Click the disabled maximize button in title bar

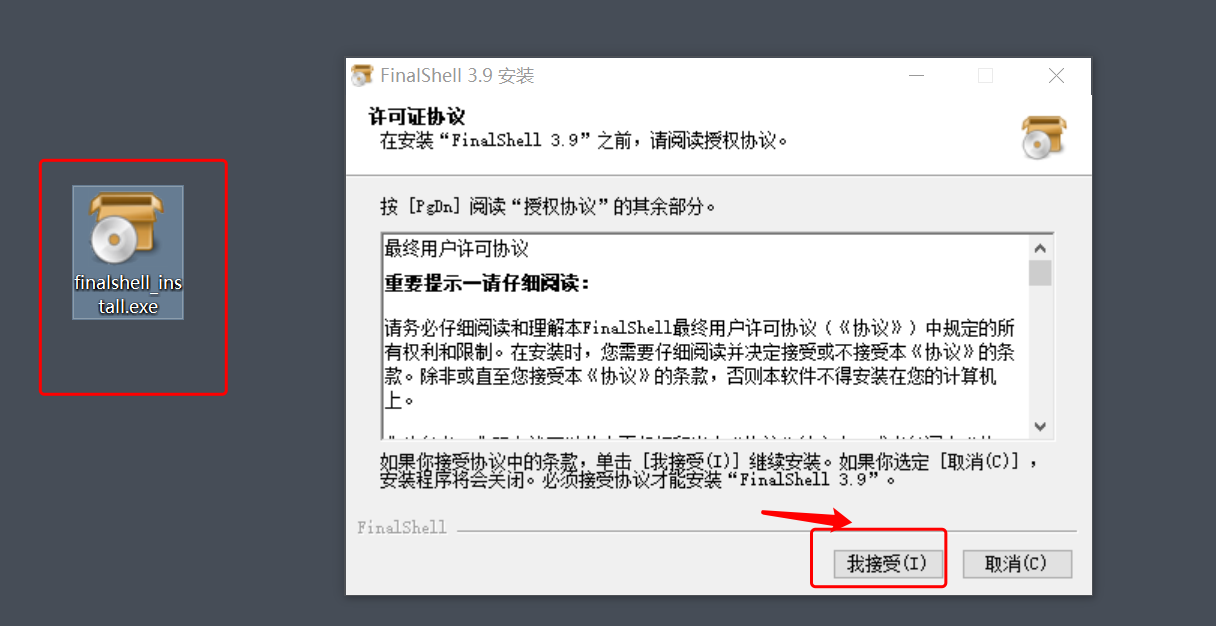point(986,76)
